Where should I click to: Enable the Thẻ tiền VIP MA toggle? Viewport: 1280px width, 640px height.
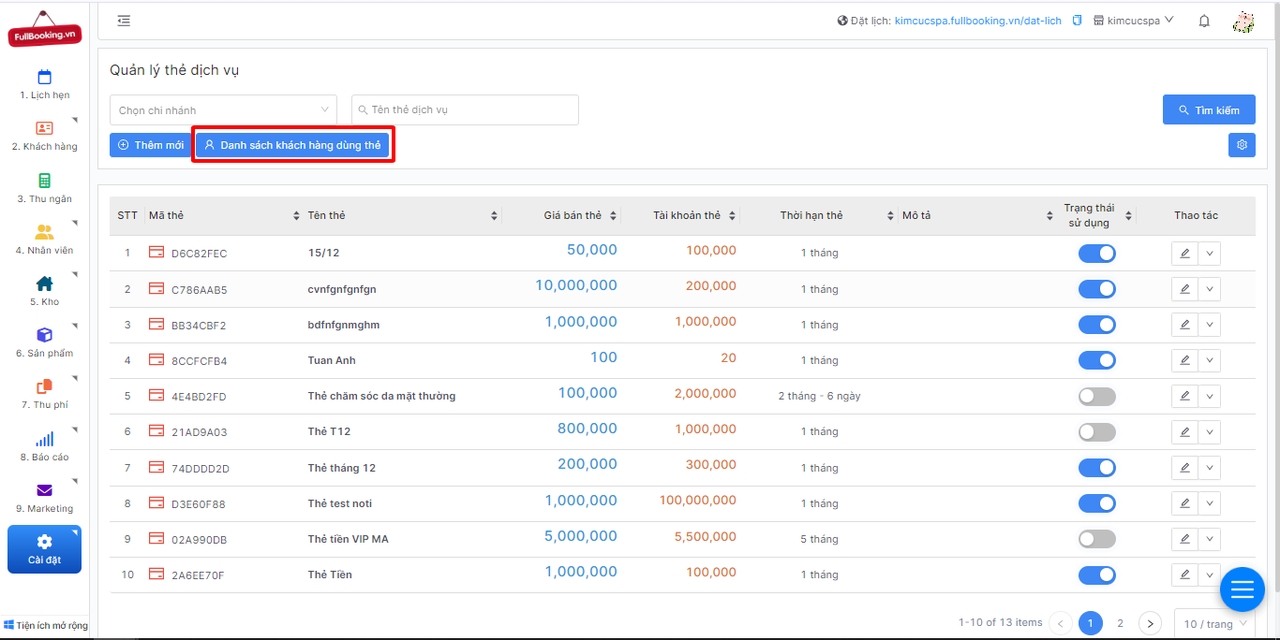[1096, 539]
